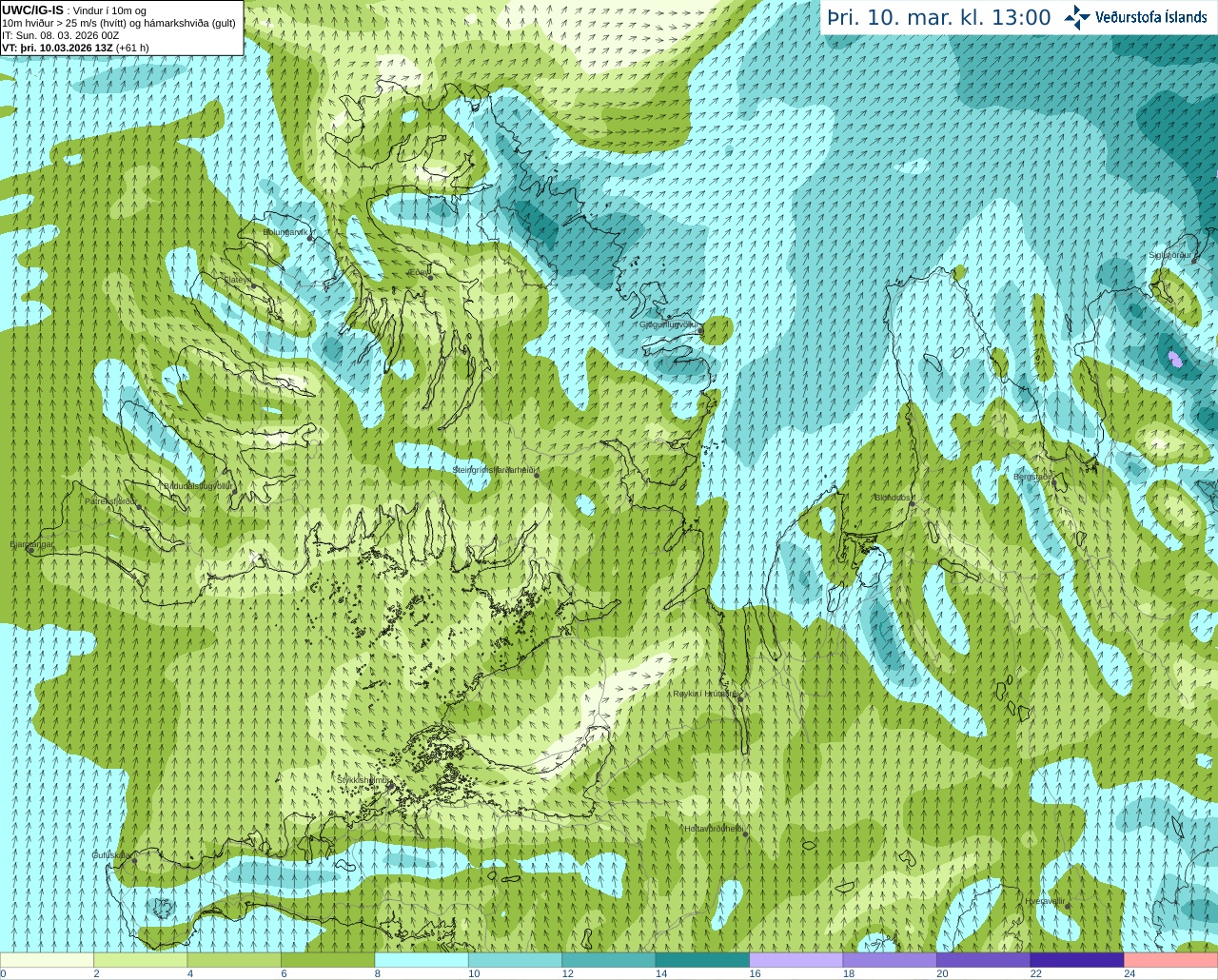This screenshot has width=1218, height=980.
Task: Click the Blönduós station label
Action: (x=894, y=498)
